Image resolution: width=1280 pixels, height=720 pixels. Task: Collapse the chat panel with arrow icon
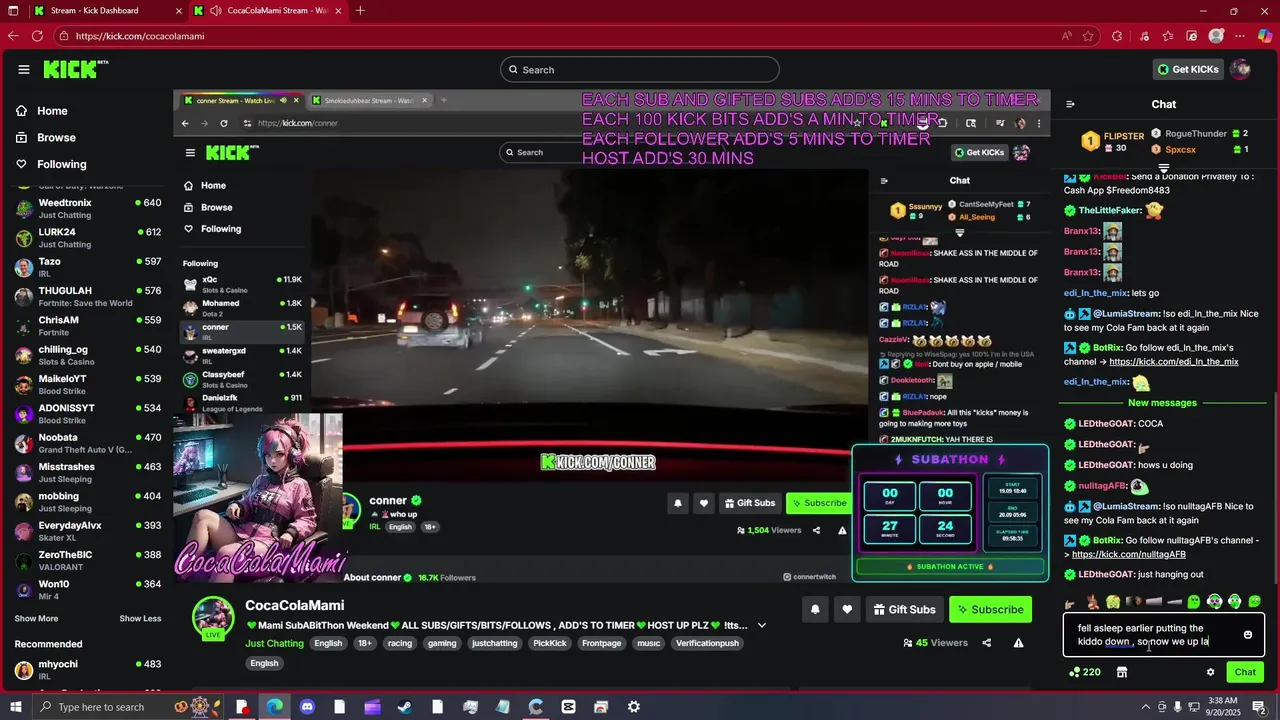1070,104
